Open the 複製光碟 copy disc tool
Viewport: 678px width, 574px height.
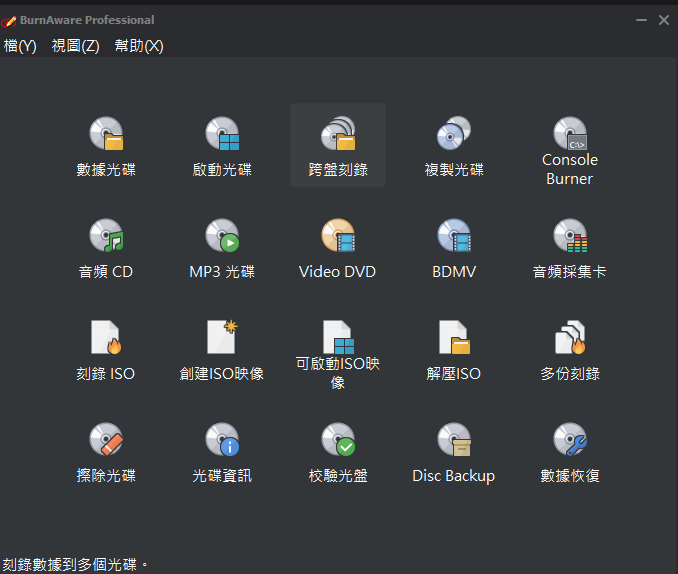(454, 145)
